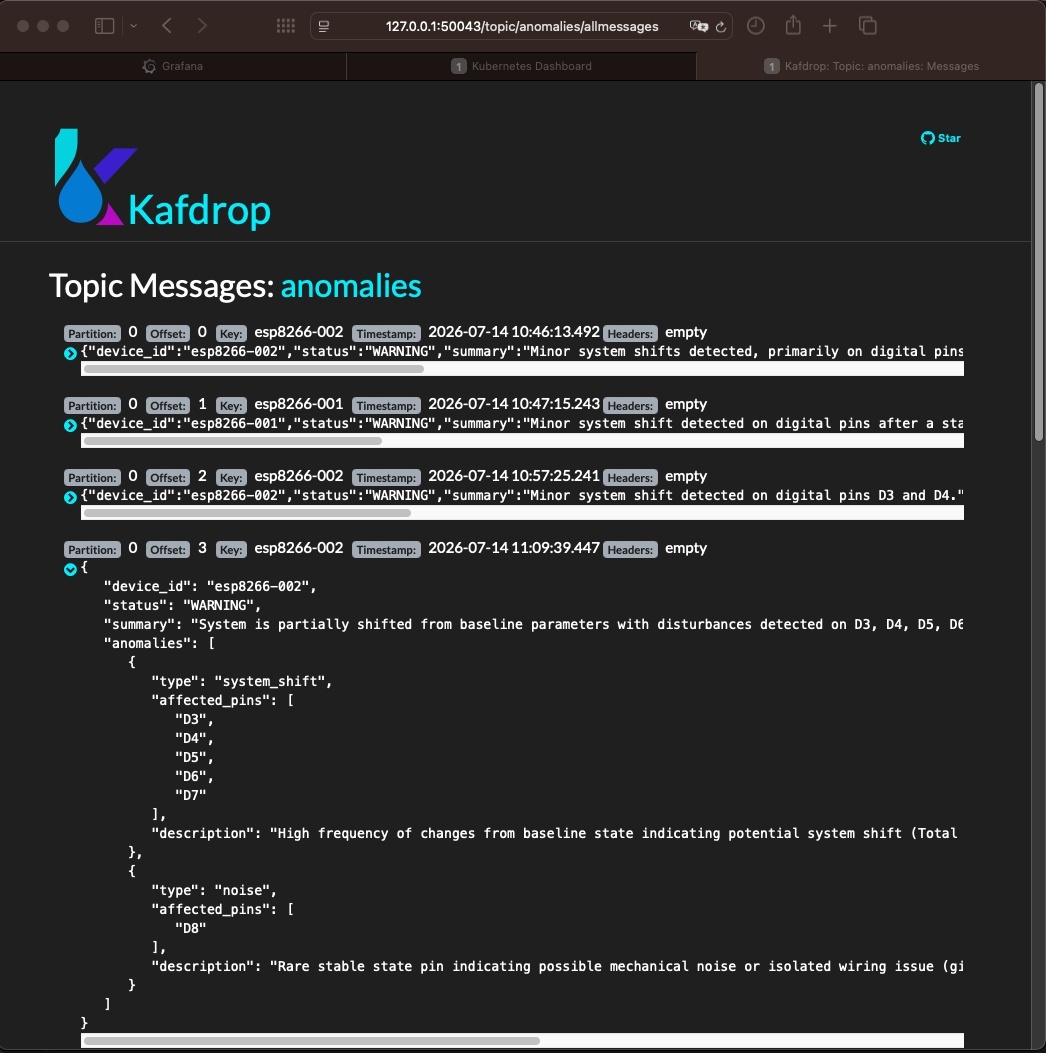Screen dimensions: 1046x1053
Task: Select Kafdrop Topic anomalies Messages tab
Action: pos(871,66)
